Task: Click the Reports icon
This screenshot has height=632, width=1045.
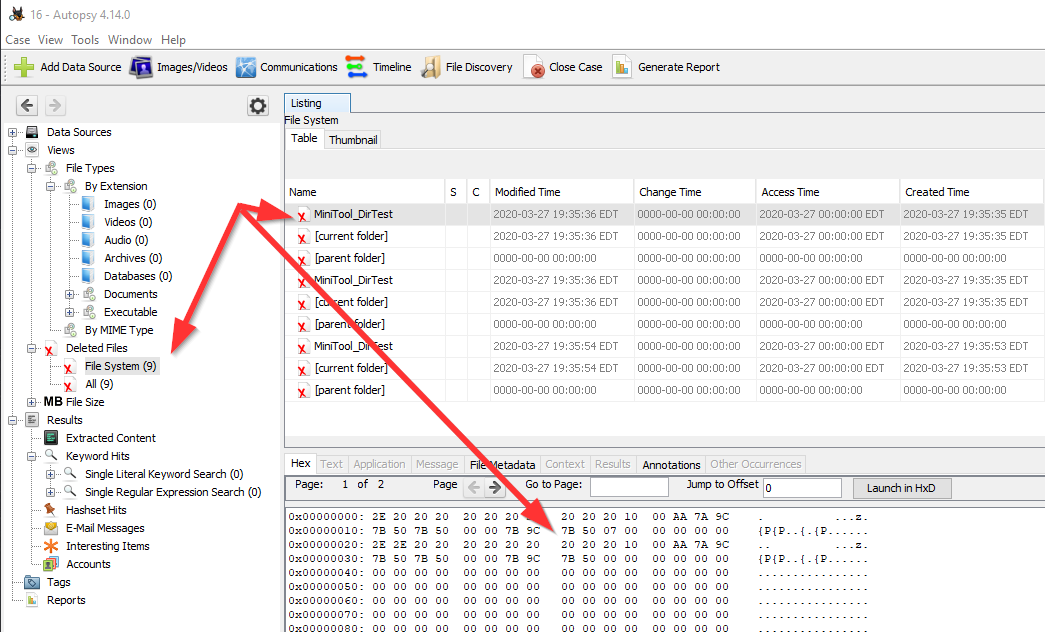Action: click(32, 600)
